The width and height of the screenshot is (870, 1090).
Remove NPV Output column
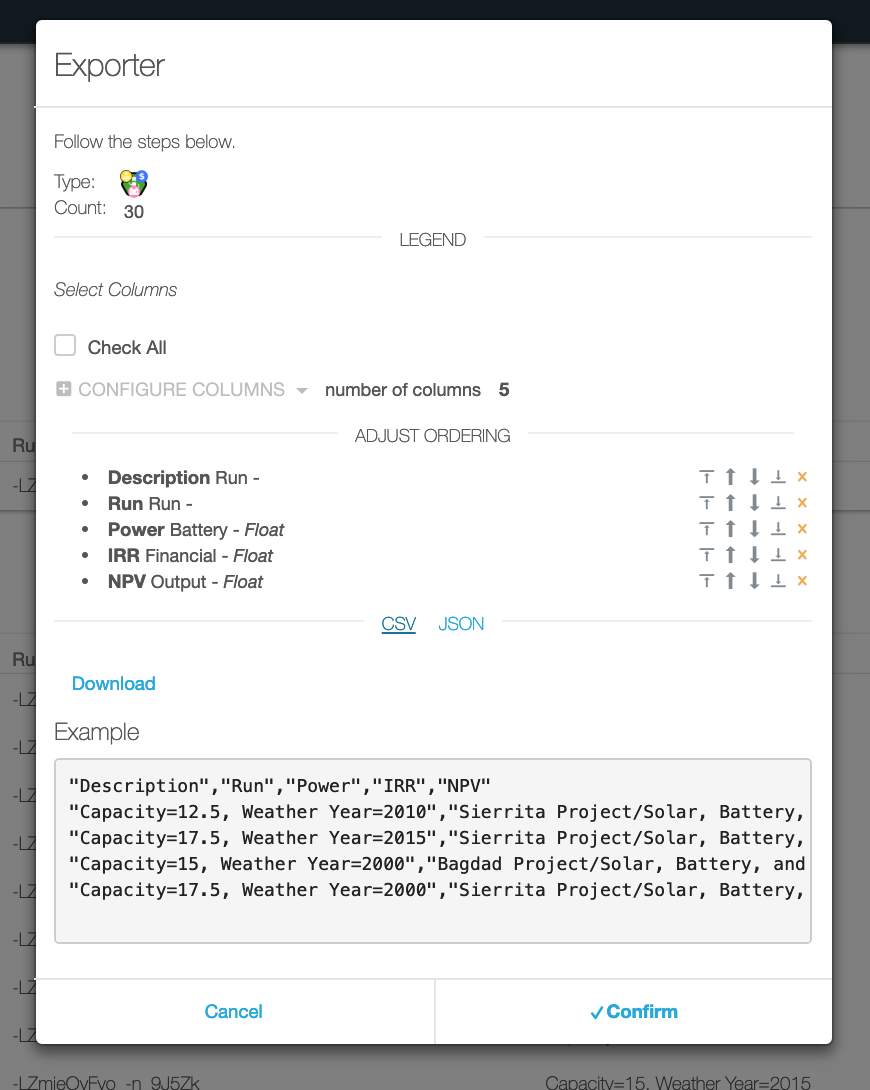click(x=802, y=580)
